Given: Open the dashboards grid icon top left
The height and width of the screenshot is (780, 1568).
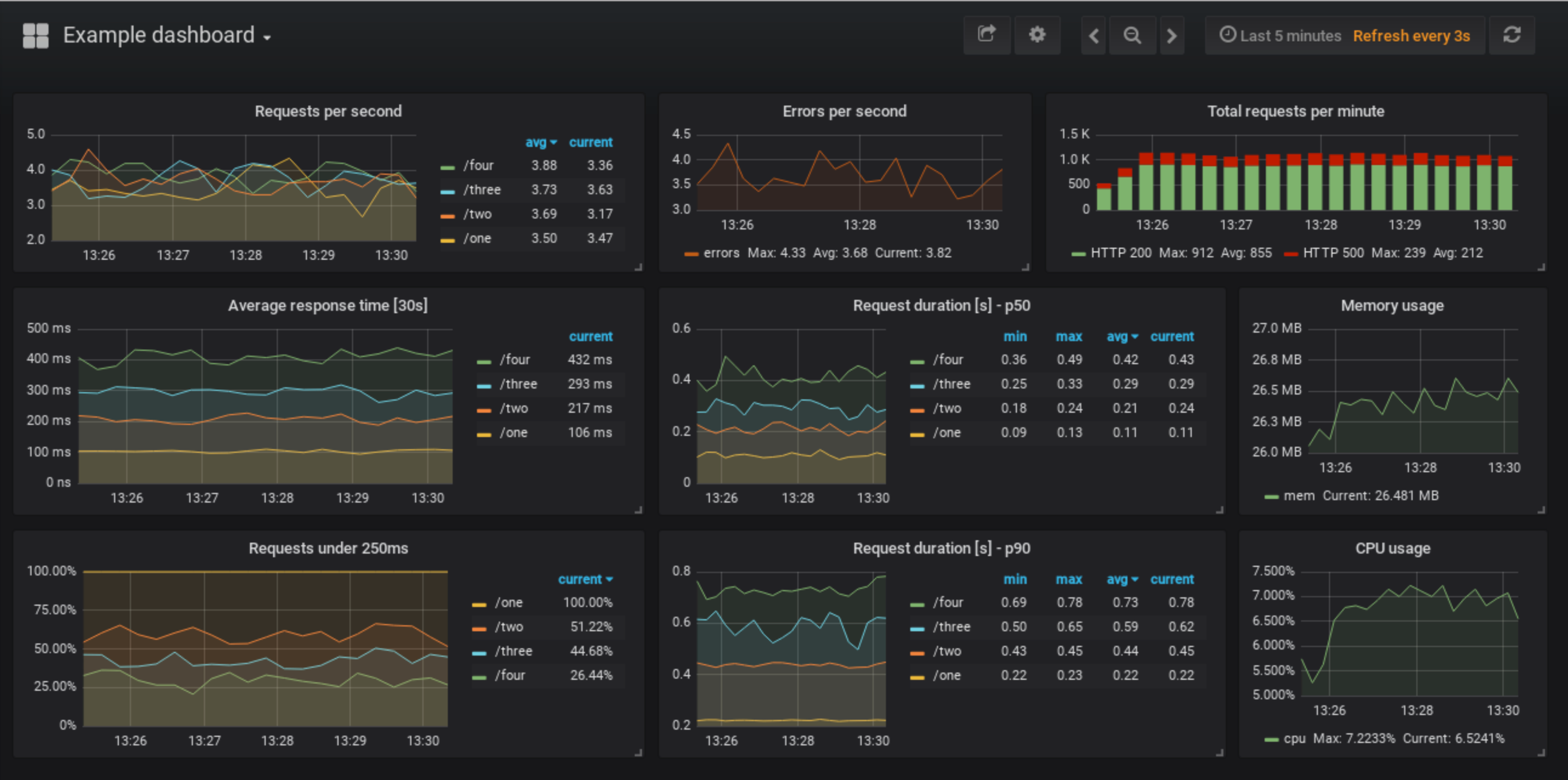Looking at the screenshot, I should 36,35.
